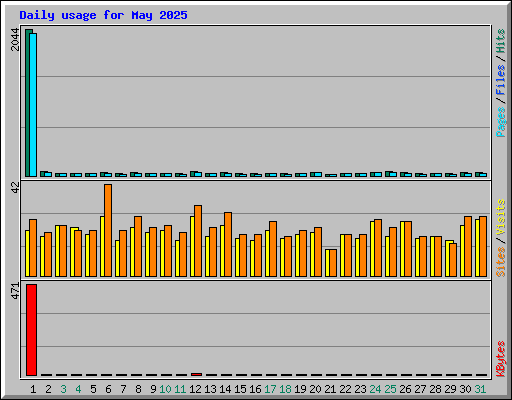Click green weekend day label 18
This screenshot has height=400, width=512.
pos(285,389)
